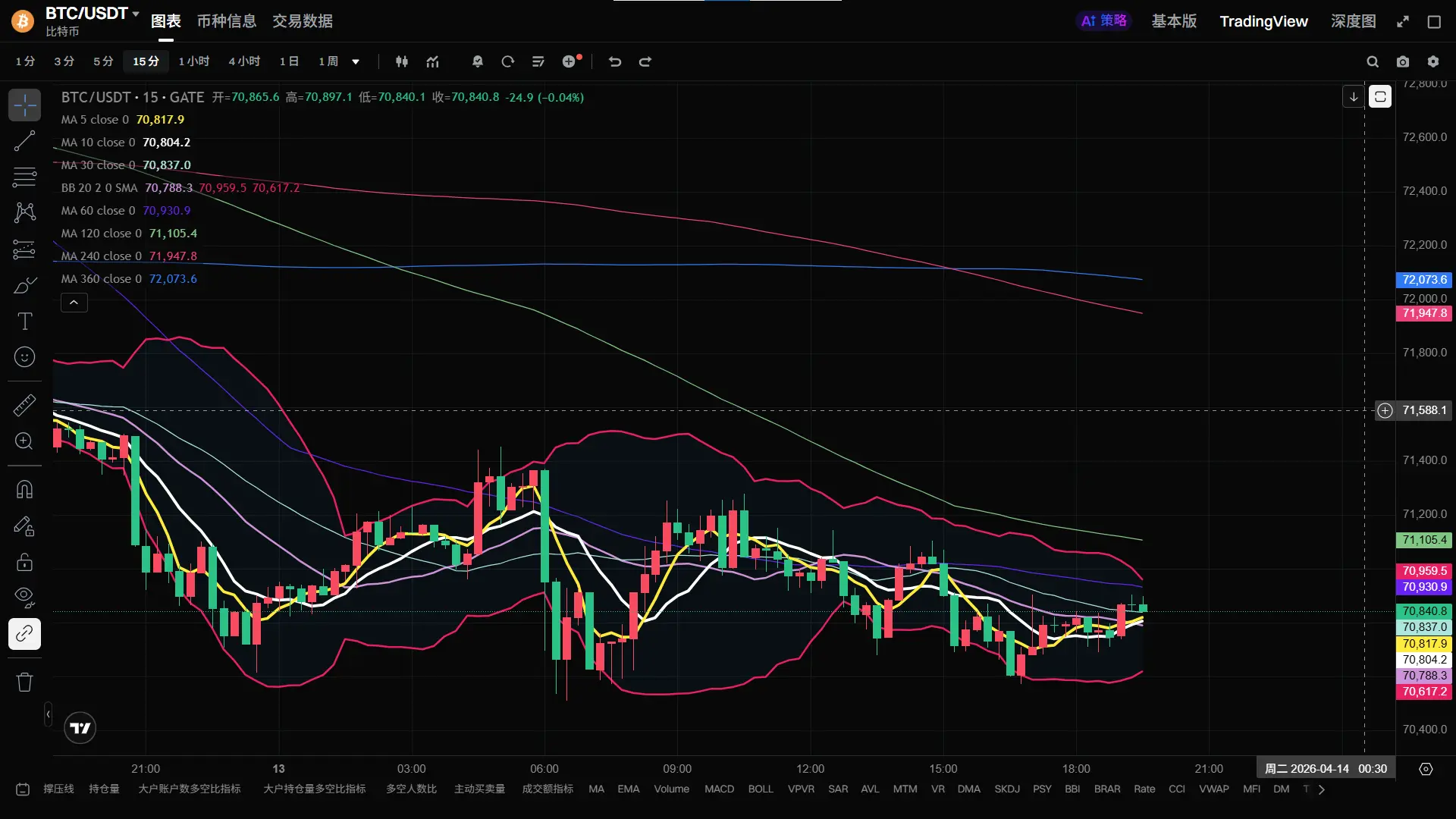Screen dimensions: 1456x819
Task: Toggle hide all drawings eye icon
Action: pyautogui.click(x=24, y=598)
